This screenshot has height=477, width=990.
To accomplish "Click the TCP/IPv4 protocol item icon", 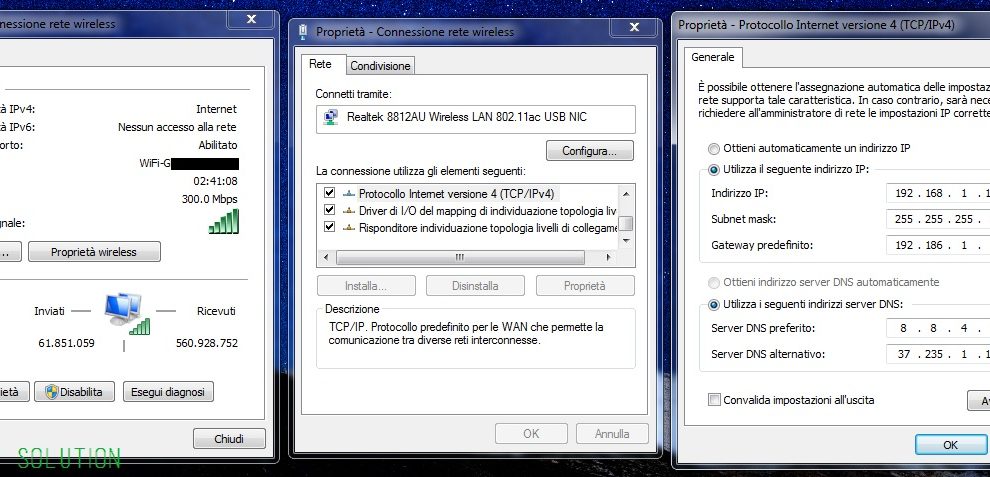I will tap(349, 194).
